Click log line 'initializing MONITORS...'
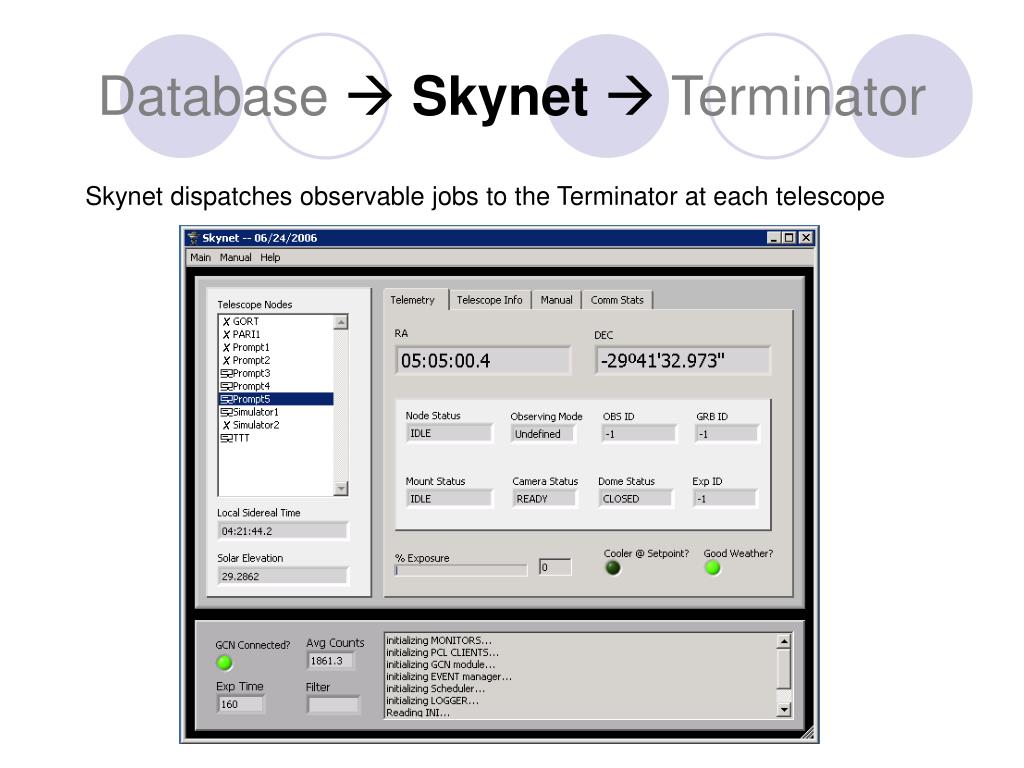 click(x=439, y=641)
